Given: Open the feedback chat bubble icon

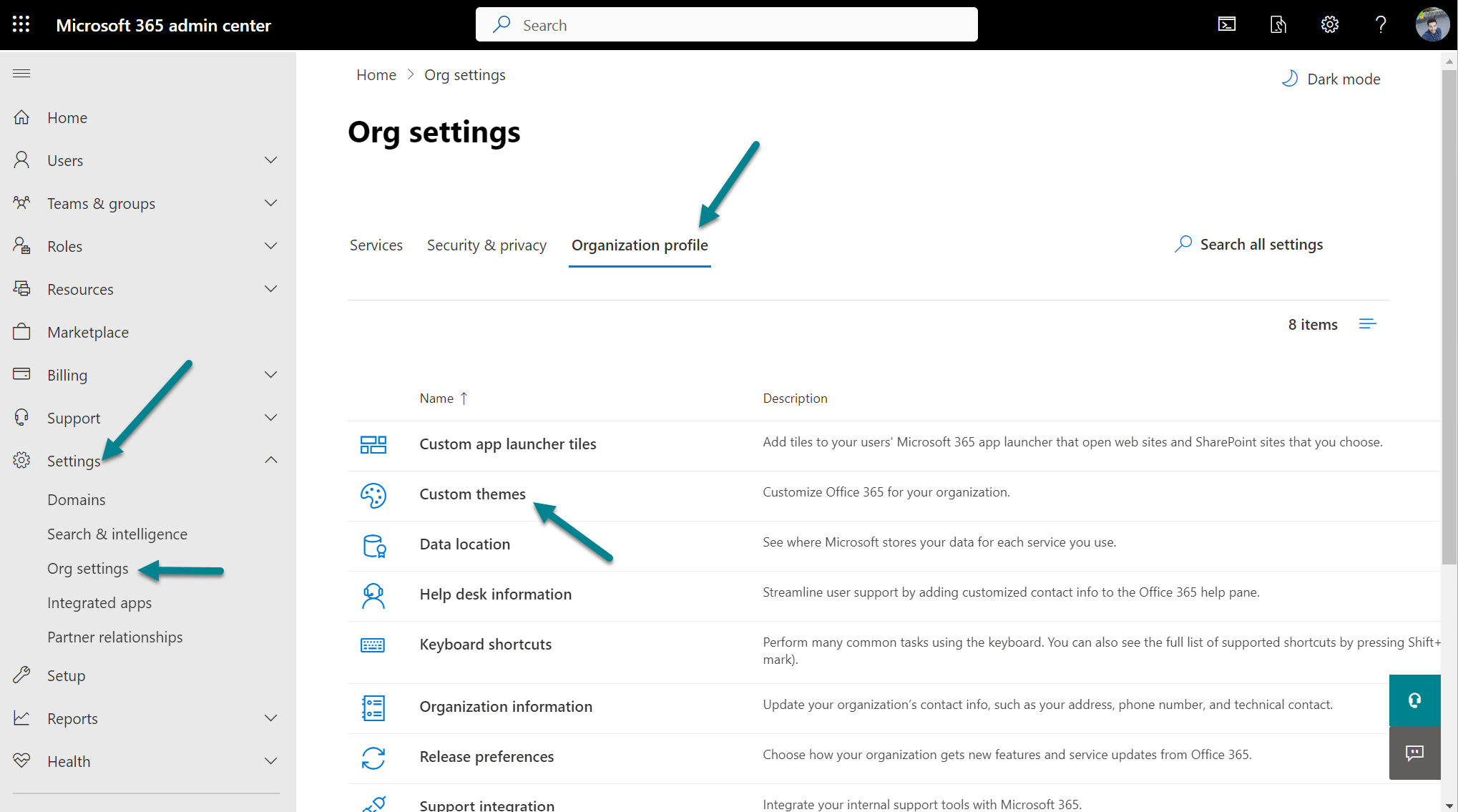Looking at the screenshot, I should (1414, 753).
